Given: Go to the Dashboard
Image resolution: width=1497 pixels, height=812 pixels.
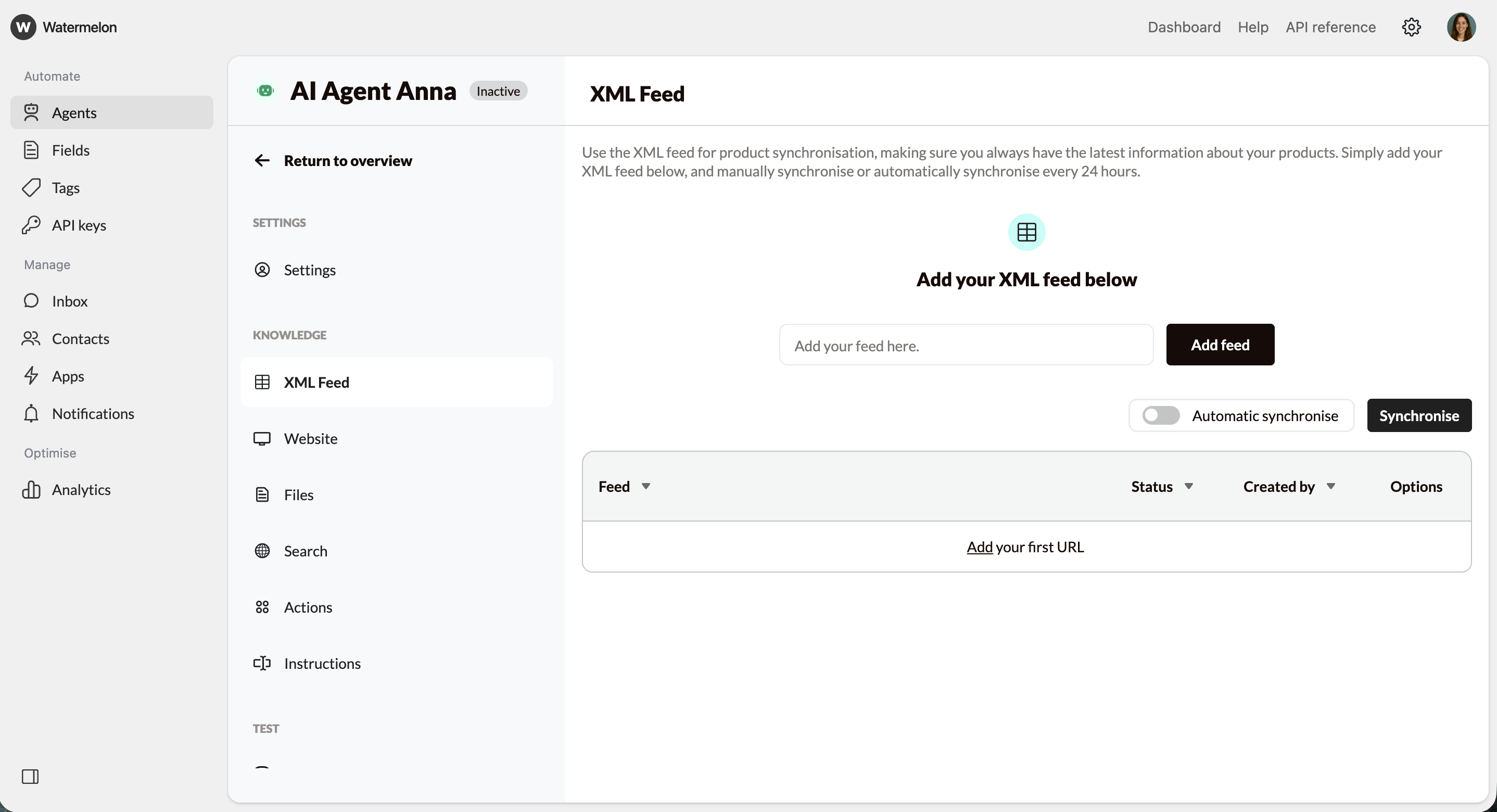Looking at the screenshot, I should pos(1184,27).
